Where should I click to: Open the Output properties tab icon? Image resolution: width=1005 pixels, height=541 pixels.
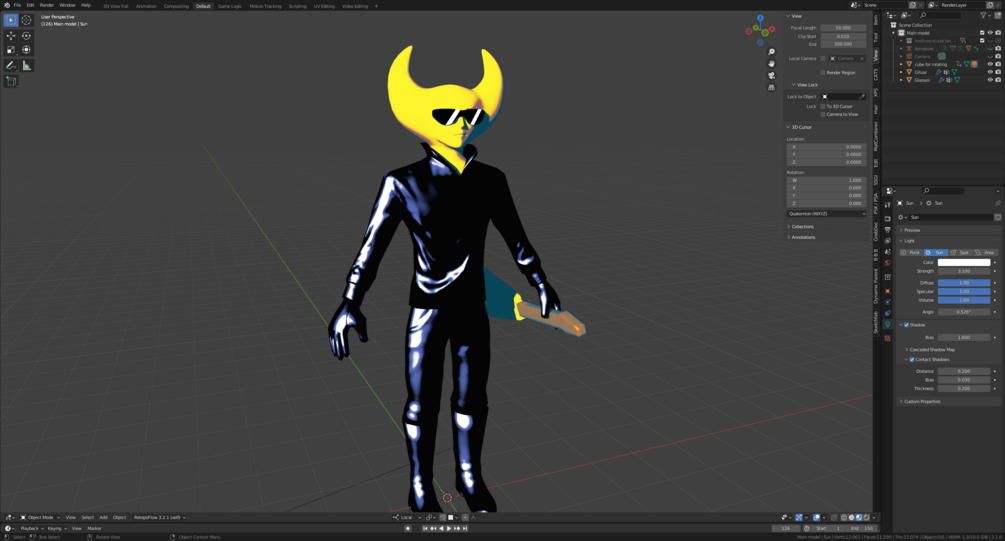[x=888, y=229]
